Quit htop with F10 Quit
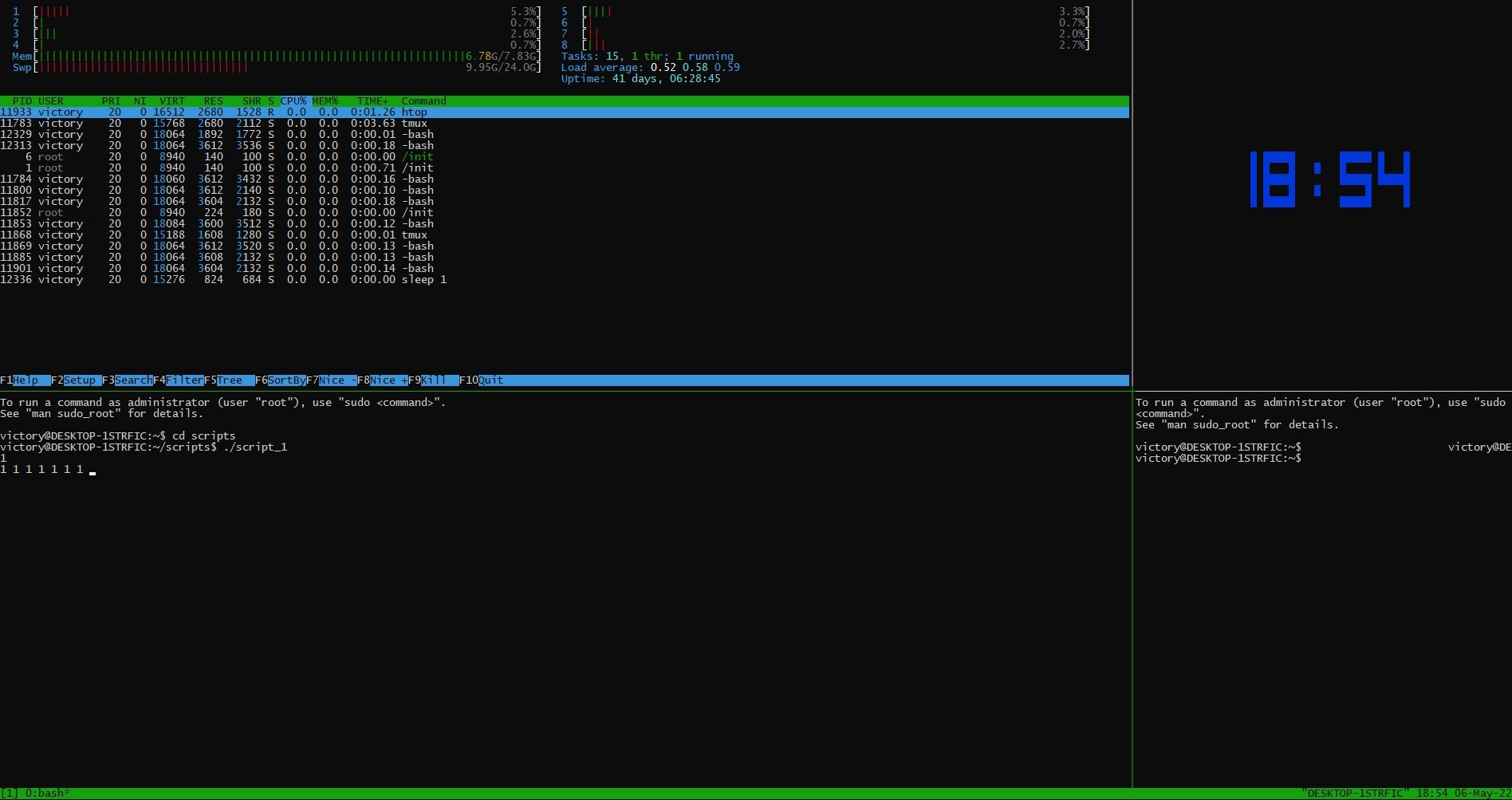Image resolution: width=1512 pixels, height=800 pixels. click(490, 380)
